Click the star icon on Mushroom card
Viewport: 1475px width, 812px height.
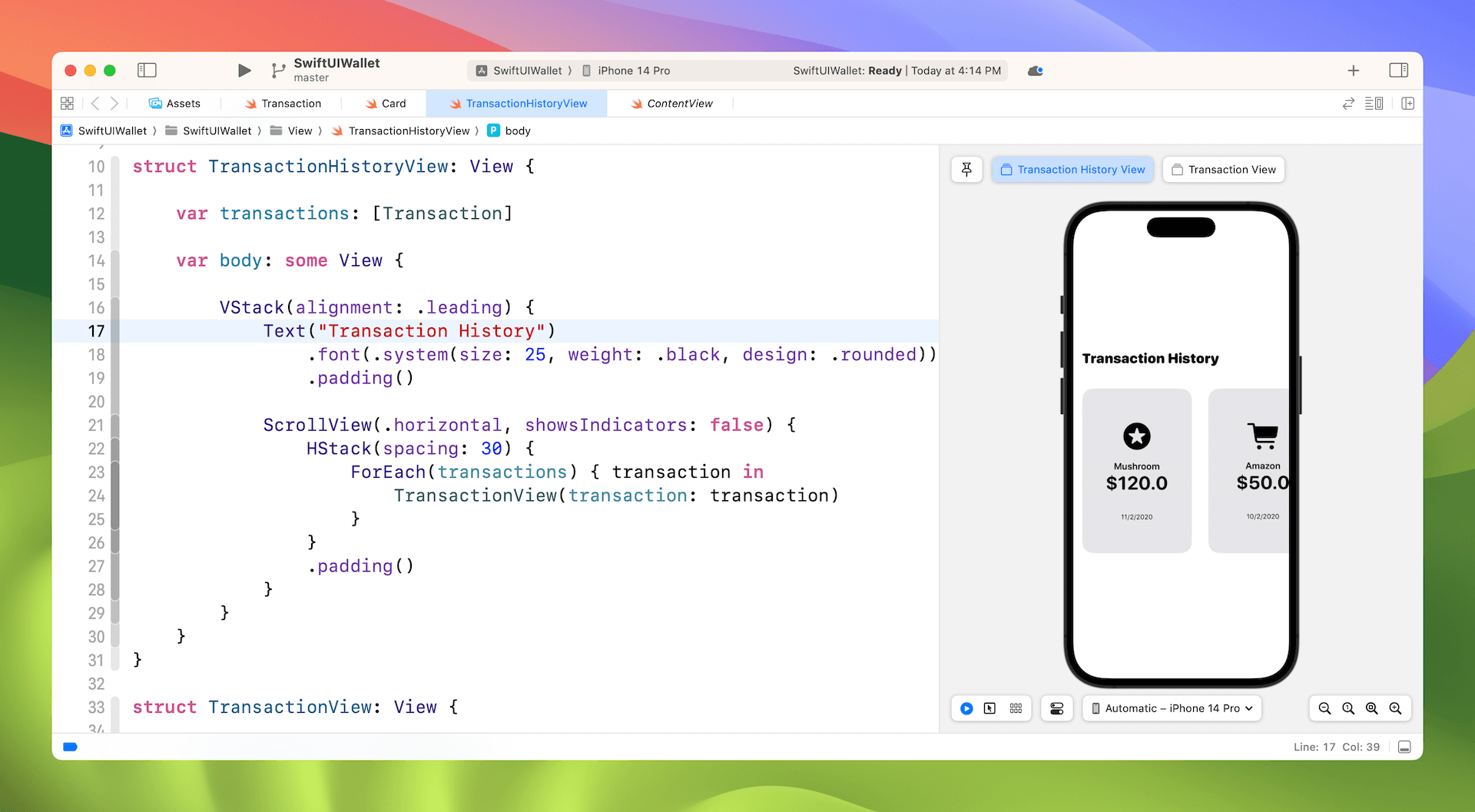[1137, 436]
